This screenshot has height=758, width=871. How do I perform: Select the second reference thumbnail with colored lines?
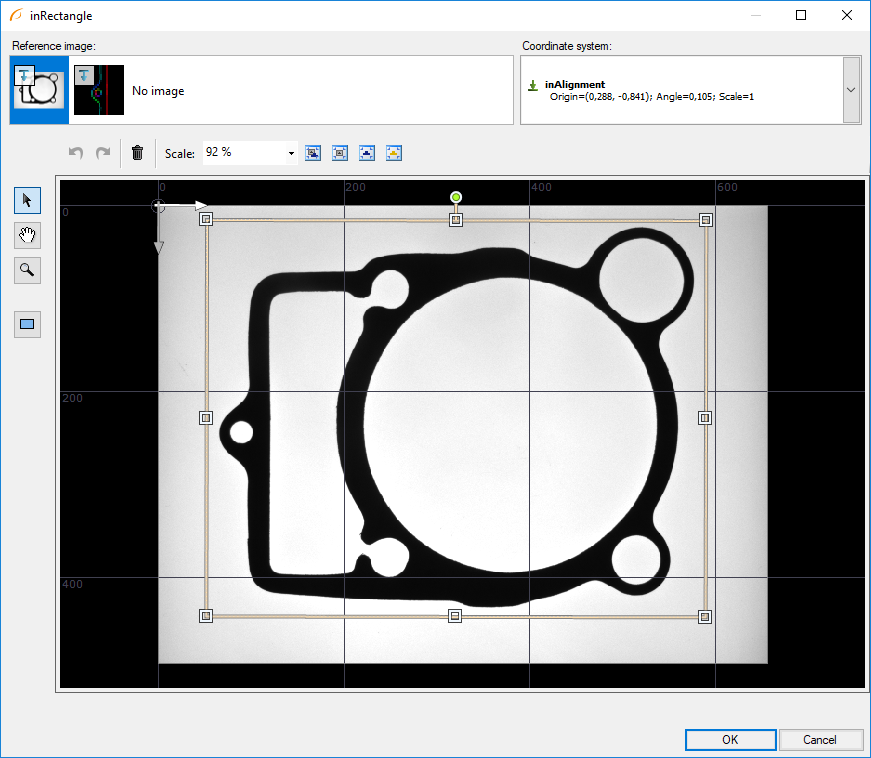(99, 90)
